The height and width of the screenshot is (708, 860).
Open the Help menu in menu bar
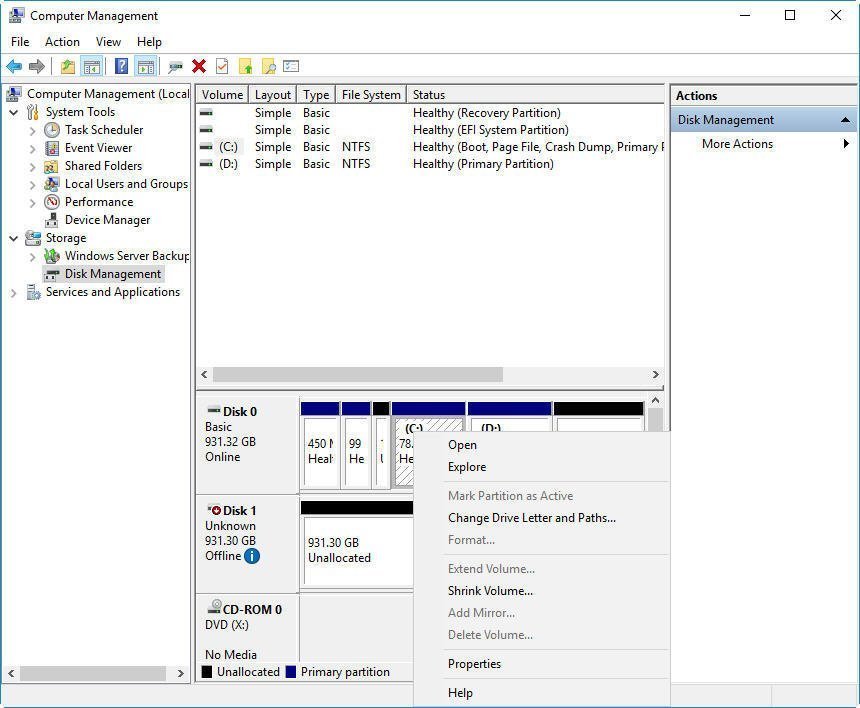[149, 42]
